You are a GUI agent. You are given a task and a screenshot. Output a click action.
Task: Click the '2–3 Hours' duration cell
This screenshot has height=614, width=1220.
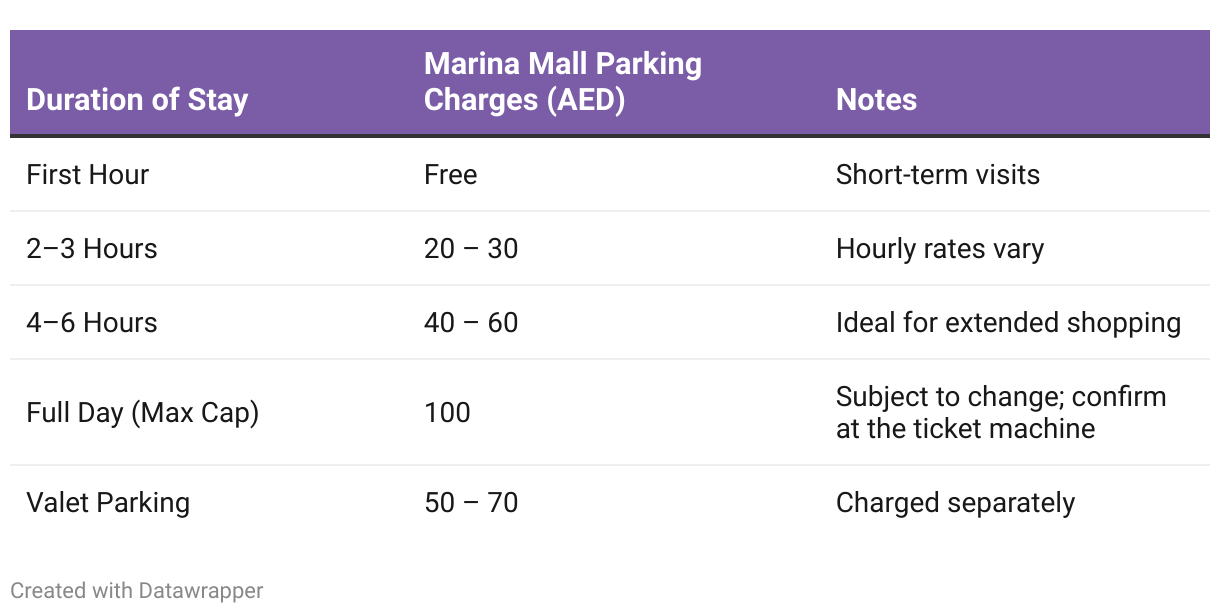[x=92, y=248]
